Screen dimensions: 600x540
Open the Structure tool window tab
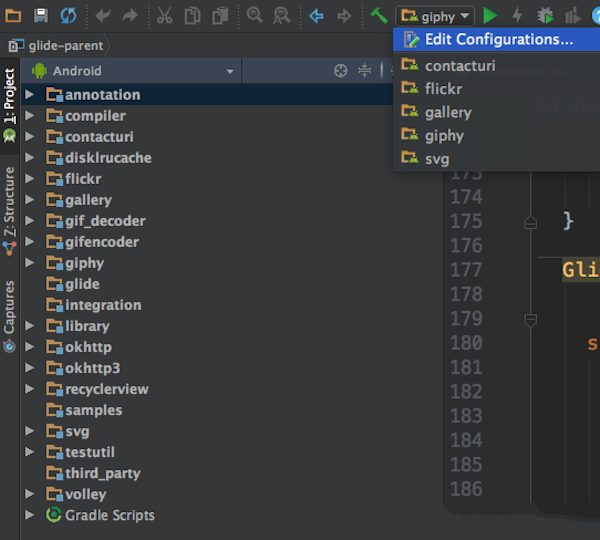coord(9,207)
